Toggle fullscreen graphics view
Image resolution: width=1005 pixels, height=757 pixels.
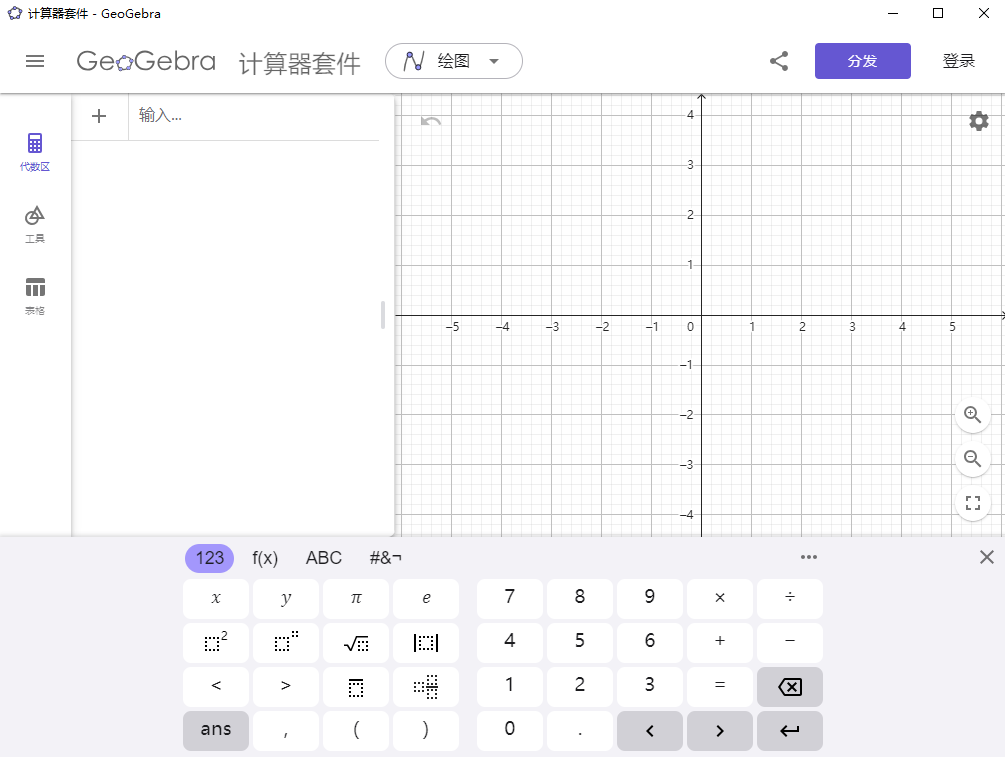(x=972, y=502)
